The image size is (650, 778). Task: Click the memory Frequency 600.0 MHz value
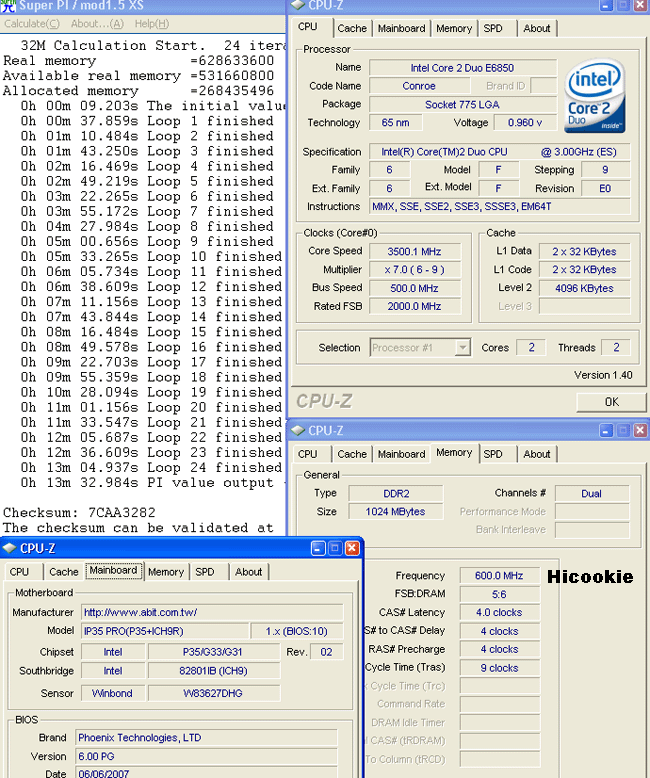499,576
